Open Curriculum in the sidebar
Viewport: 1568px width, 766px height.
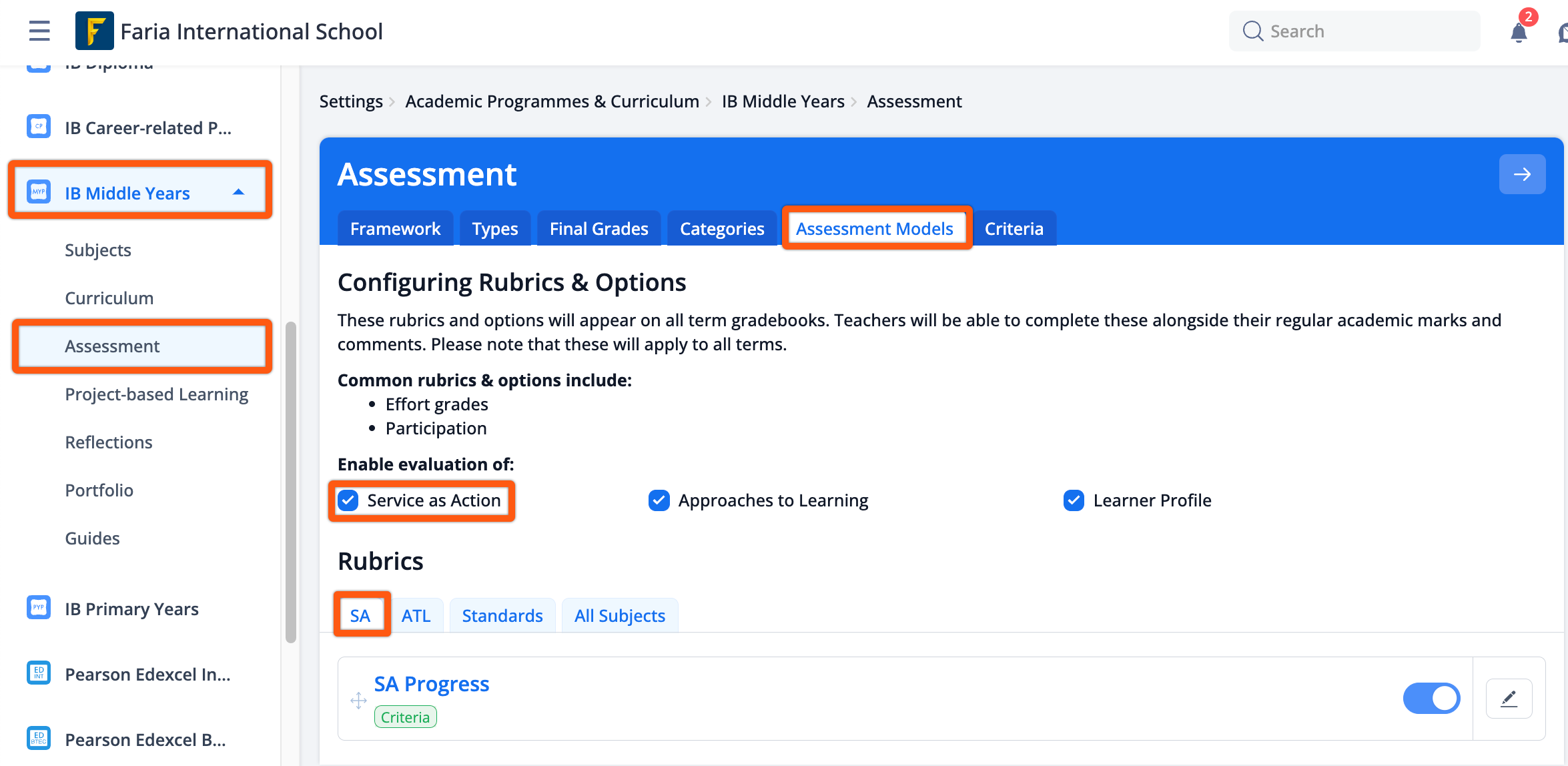[x=109, y=298]
